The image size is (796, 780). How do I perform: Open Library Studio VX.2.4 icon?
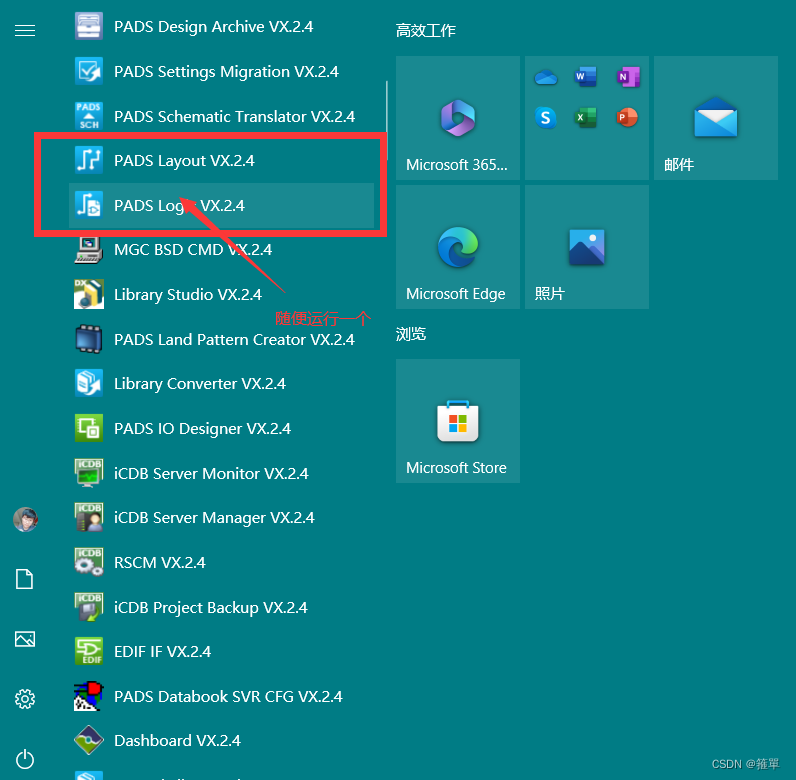coord(89,294)
